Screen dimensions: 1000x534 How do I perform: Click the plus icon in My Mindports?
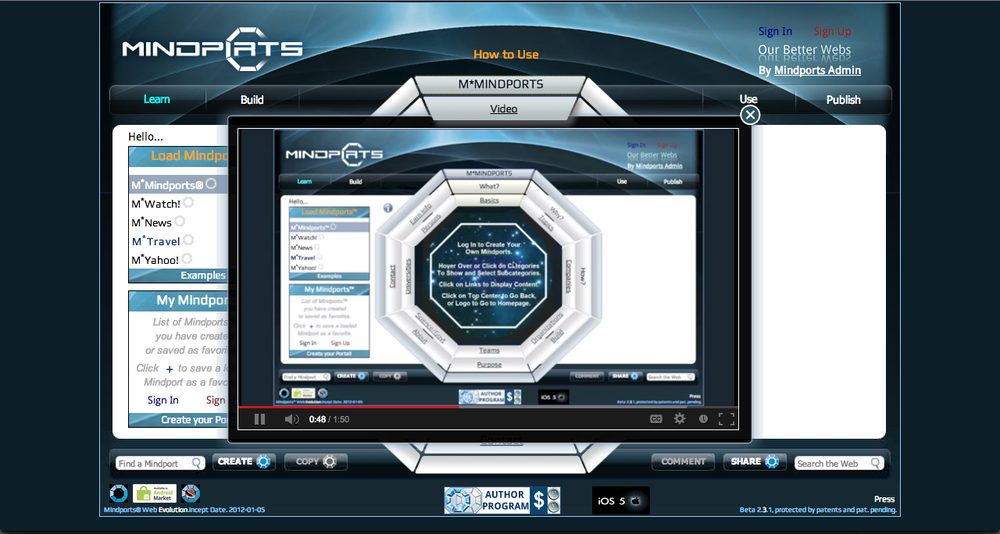click(x=170, y=369)
